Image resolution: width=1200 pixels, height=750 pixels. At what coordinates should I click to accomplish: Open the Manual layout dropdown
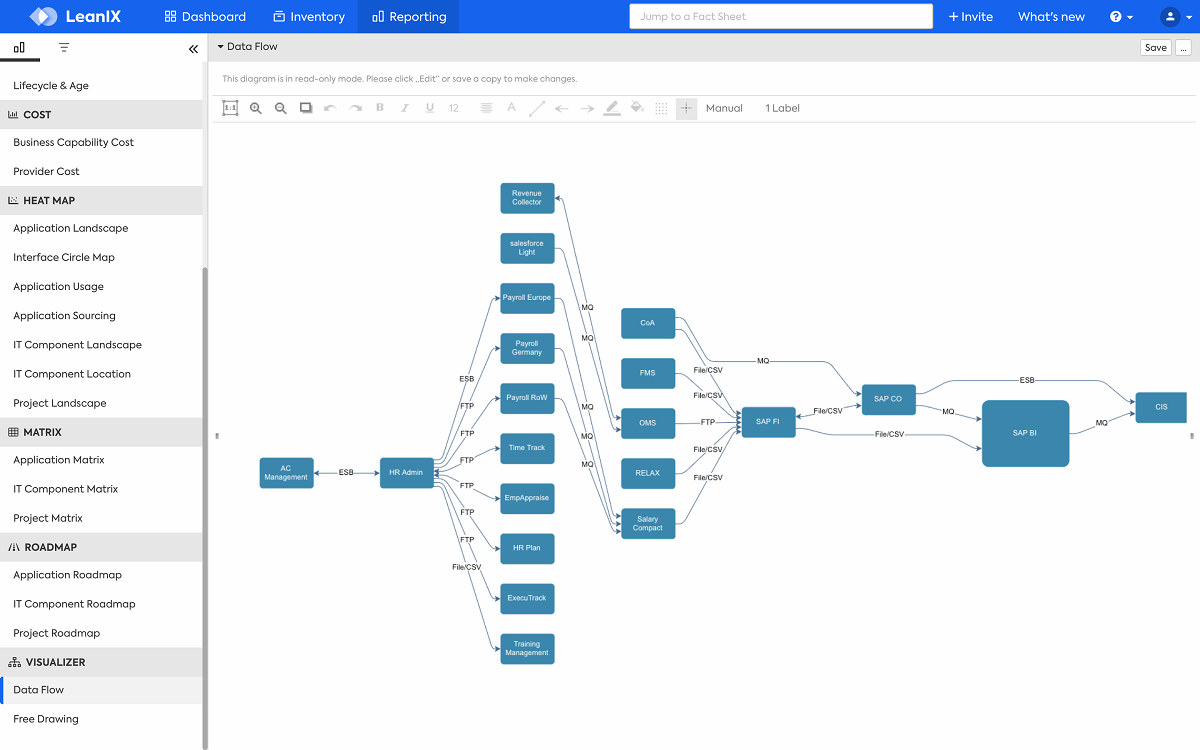coord(724,108)
